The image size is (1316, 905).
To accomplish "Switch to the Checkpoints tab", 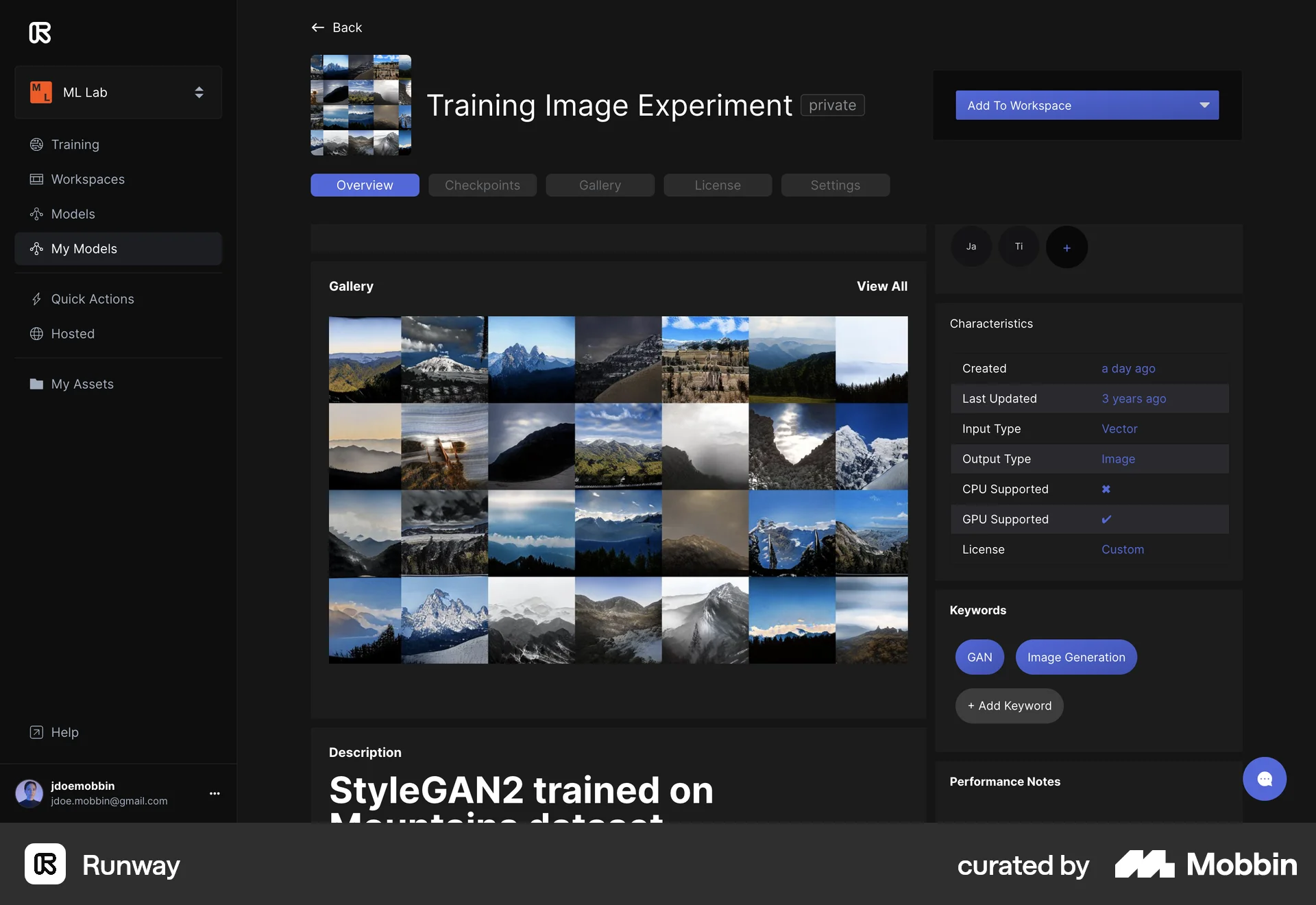I will tap(482, 185).
